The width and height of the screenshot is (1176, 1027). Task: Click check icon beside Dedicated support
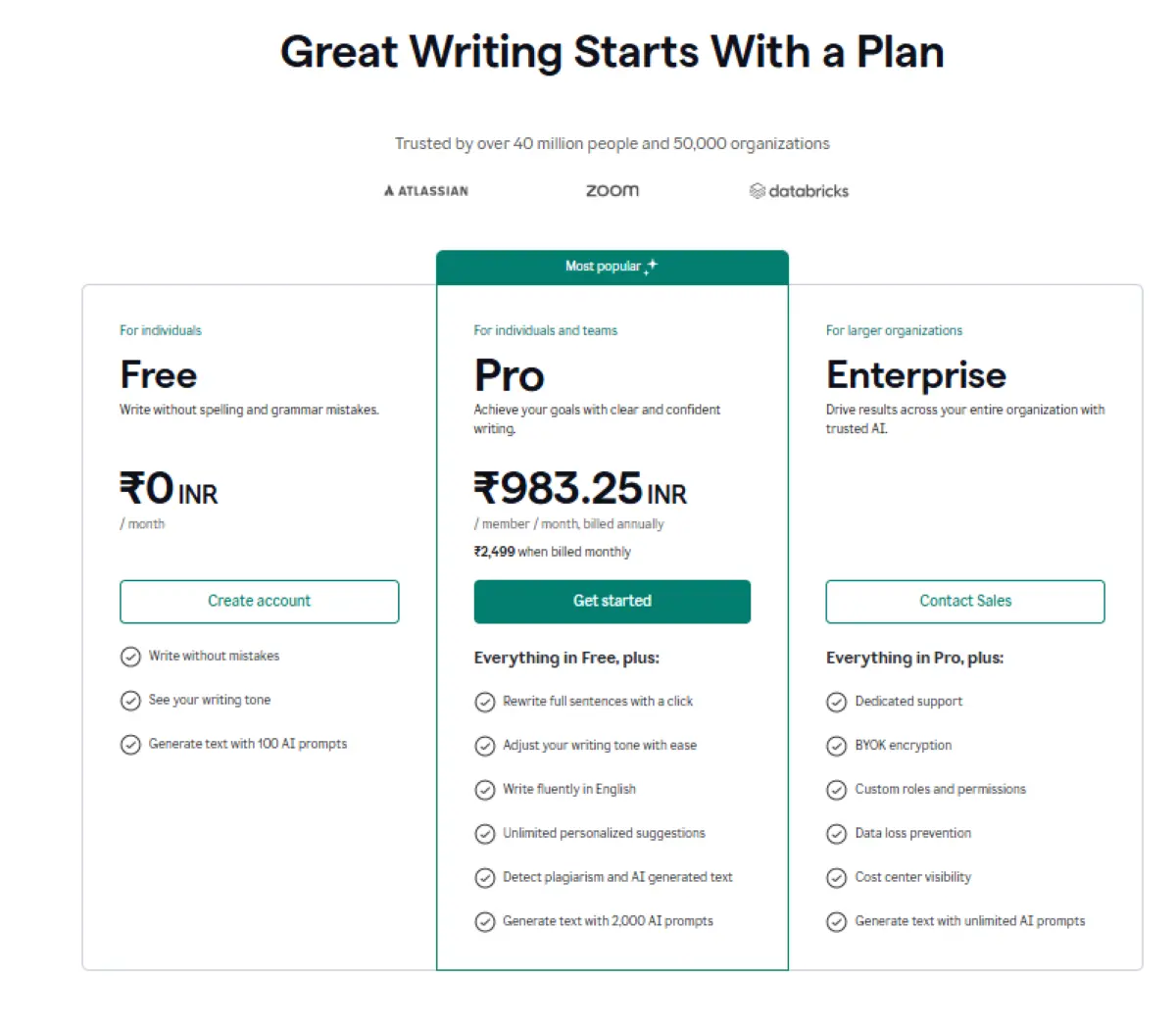(x=837, y=702)
